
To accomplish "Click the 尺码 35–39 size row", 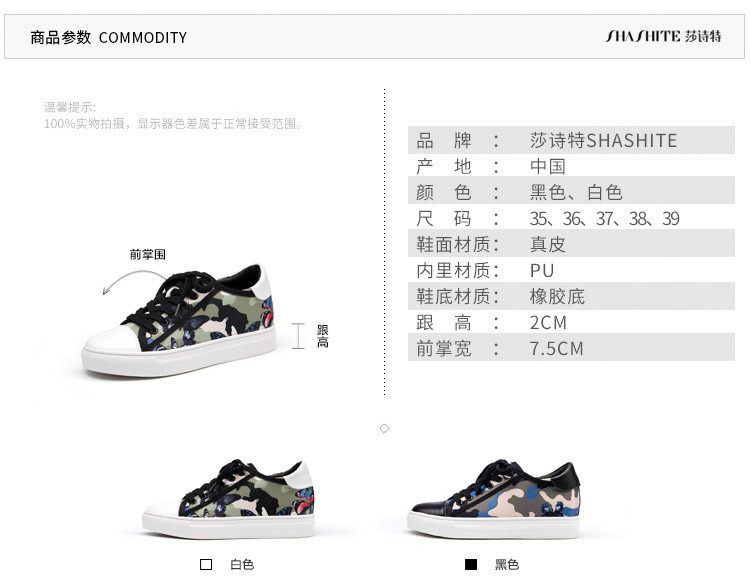I will [x=571, y=218].
